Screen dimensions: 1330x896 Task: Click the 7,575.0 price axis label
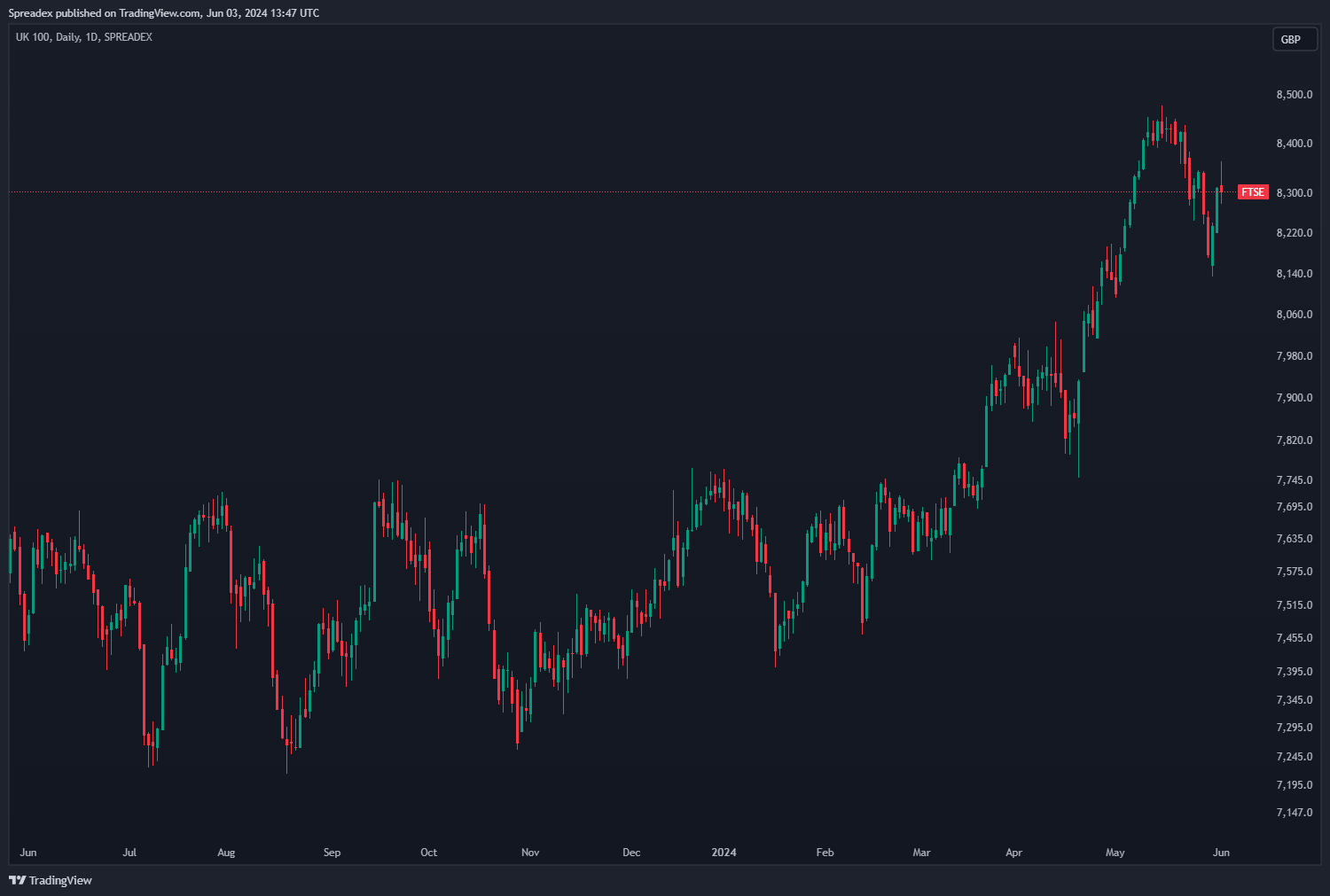(x=1295, y=572)
